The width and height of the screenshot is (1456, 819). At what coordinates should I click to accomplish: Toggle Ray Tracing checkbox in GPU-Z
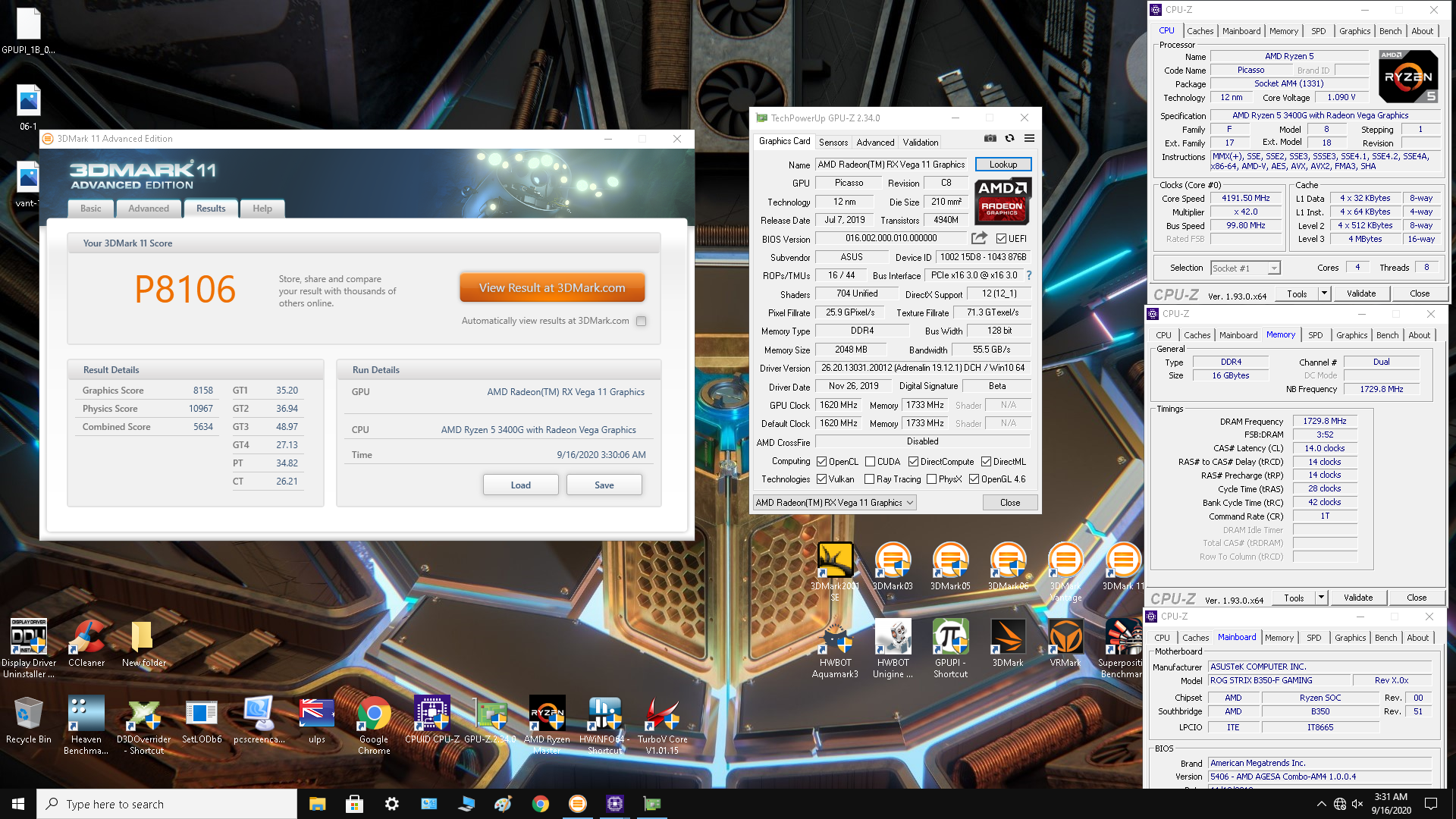click(x=869, y=479)
